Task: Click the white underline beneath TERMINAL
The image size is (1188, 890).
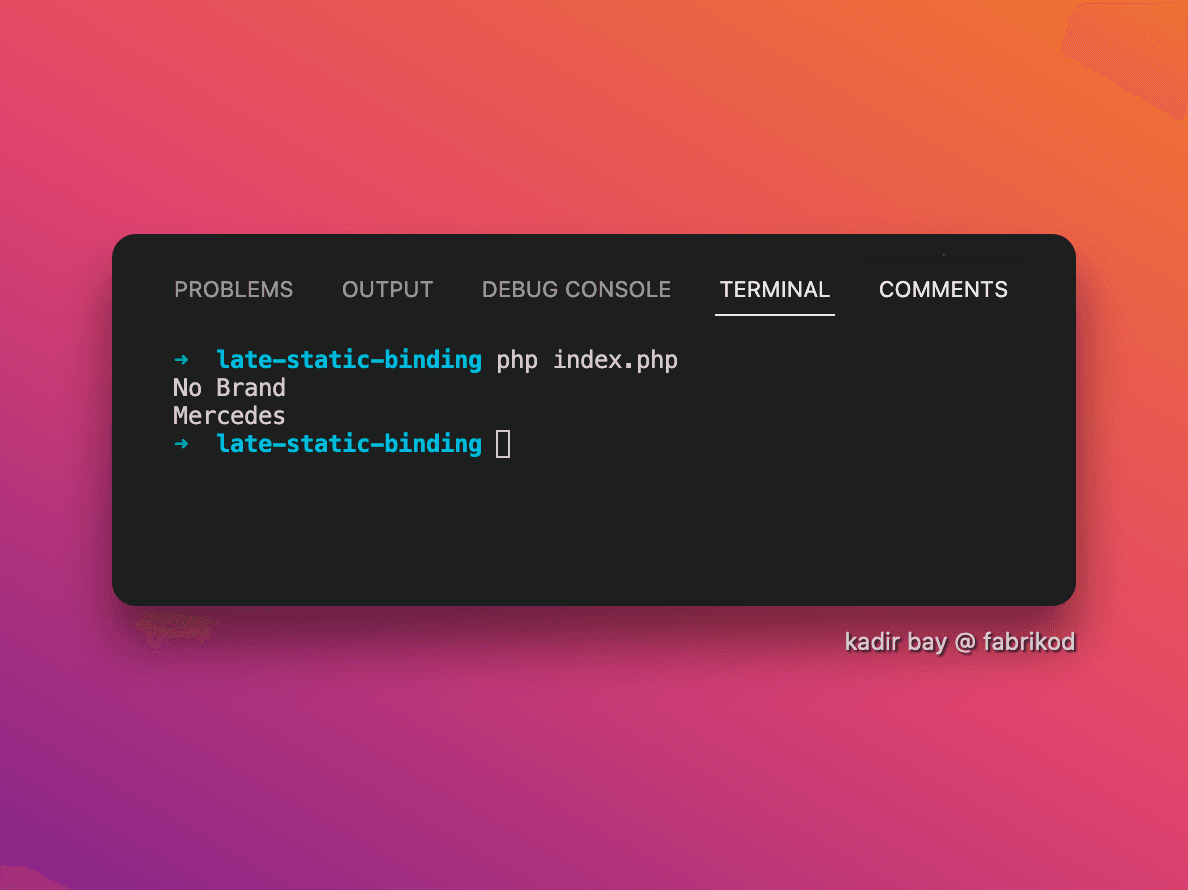Action: tap(774, 314)
